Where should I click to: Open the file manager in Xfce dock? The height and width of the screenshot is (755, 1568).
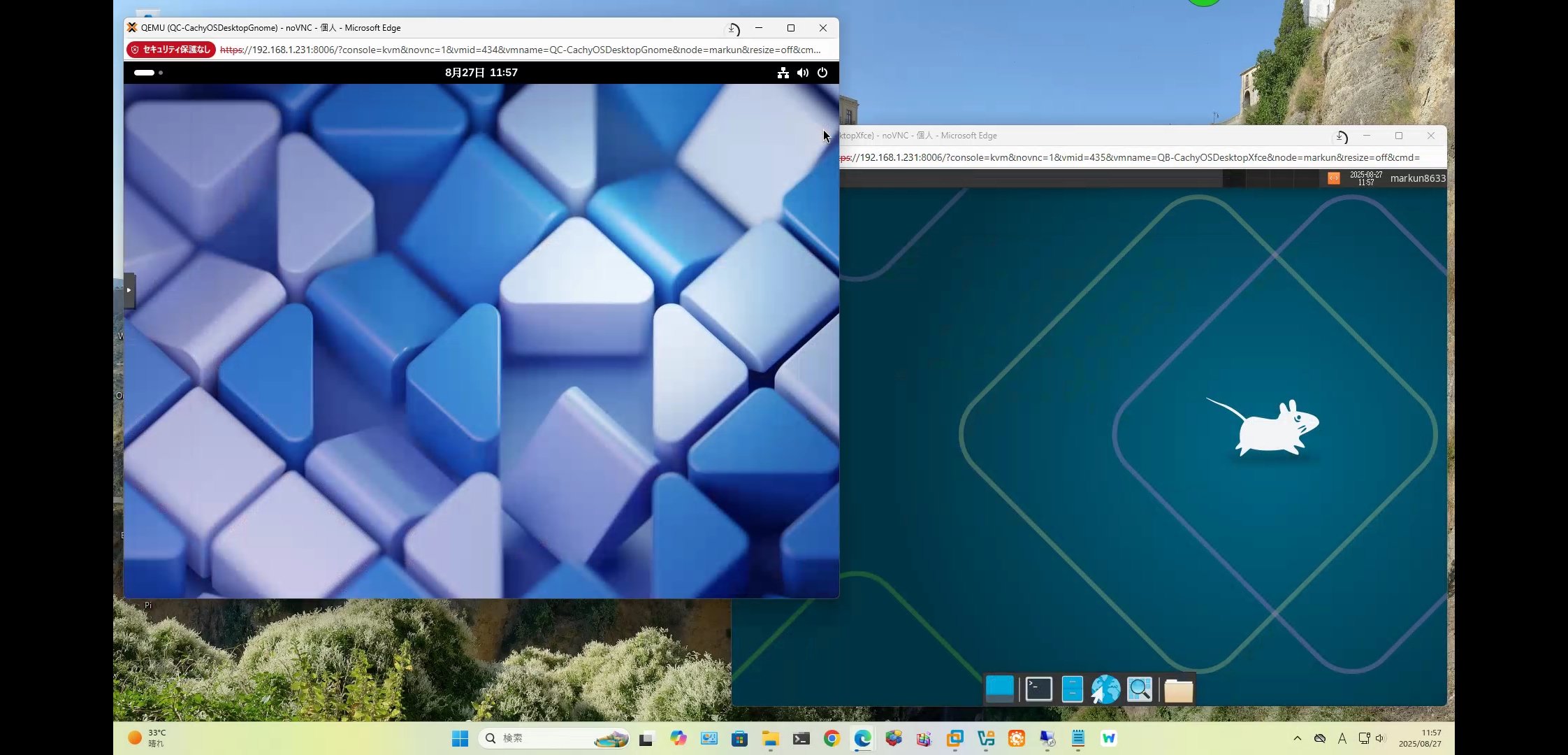(1072, 689)
